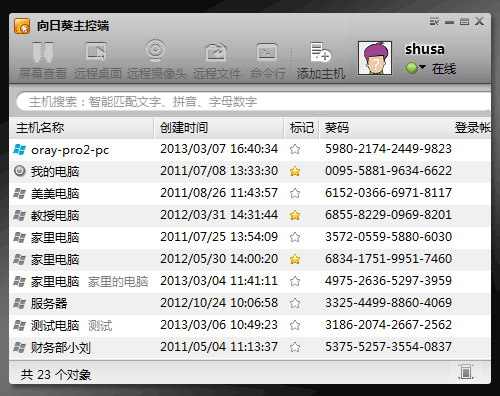
Task: Click the shusa username label
Action: point(425,49)
